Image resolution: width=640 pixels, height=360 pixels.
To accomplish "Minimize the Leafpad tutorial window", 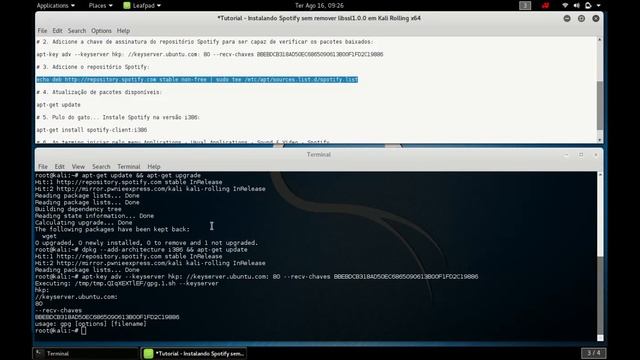I will (x=567, y=18).
